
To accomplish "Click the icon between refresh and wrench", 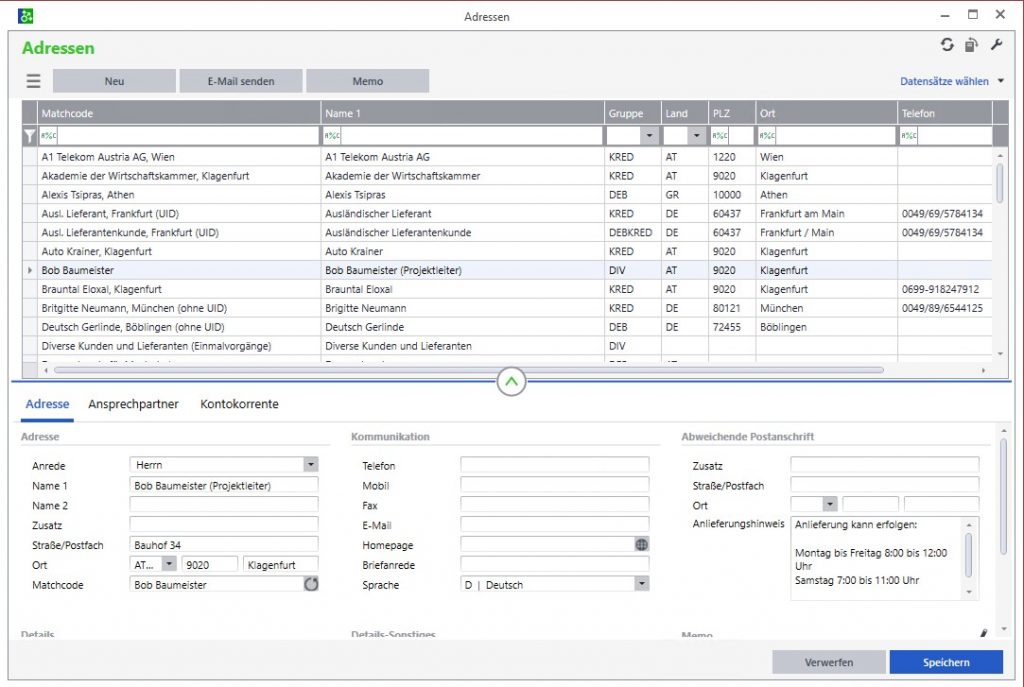I will pyautogui.click(x=971, y=45).
